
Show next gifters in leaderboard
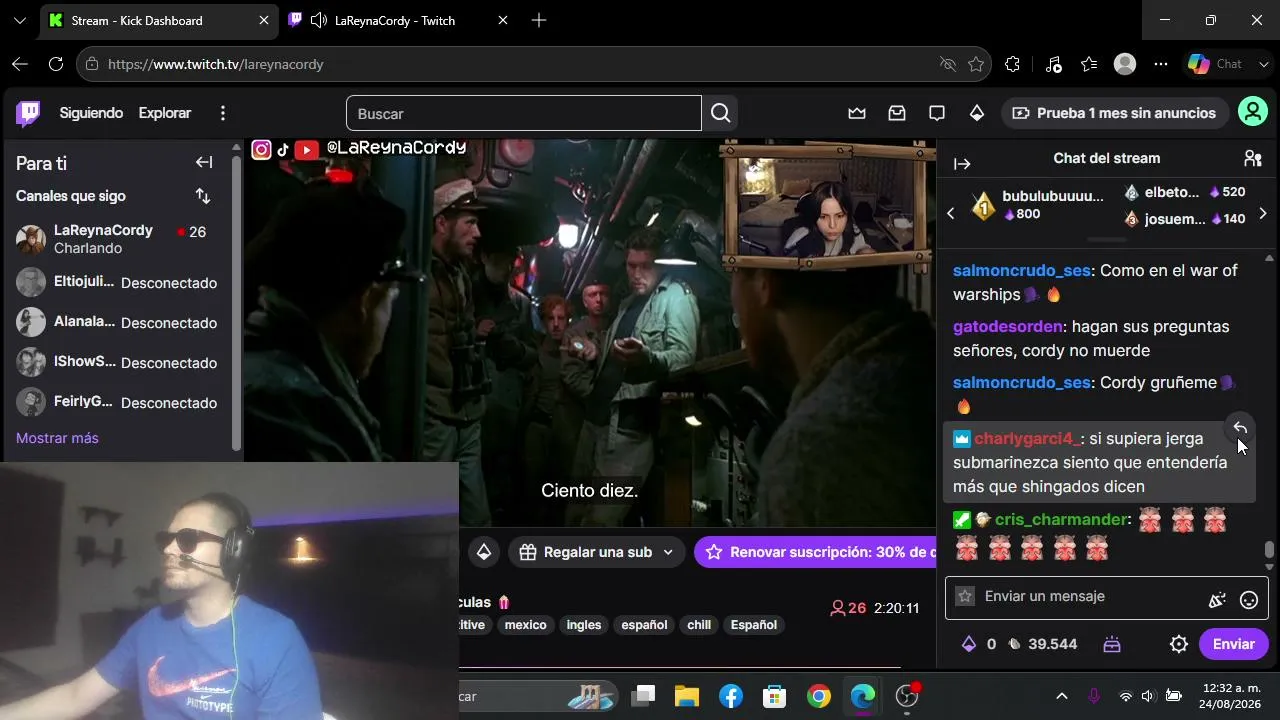1263,213
